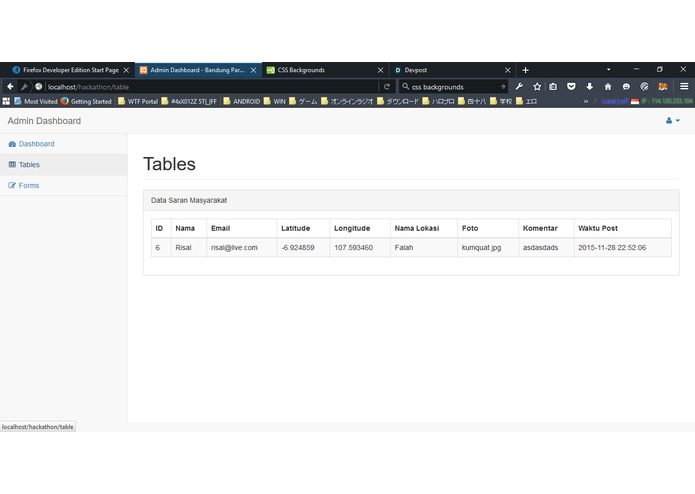Switch to CSS Backgrounds tab
This screenshot has height=494, width=695.
point(325,70)
